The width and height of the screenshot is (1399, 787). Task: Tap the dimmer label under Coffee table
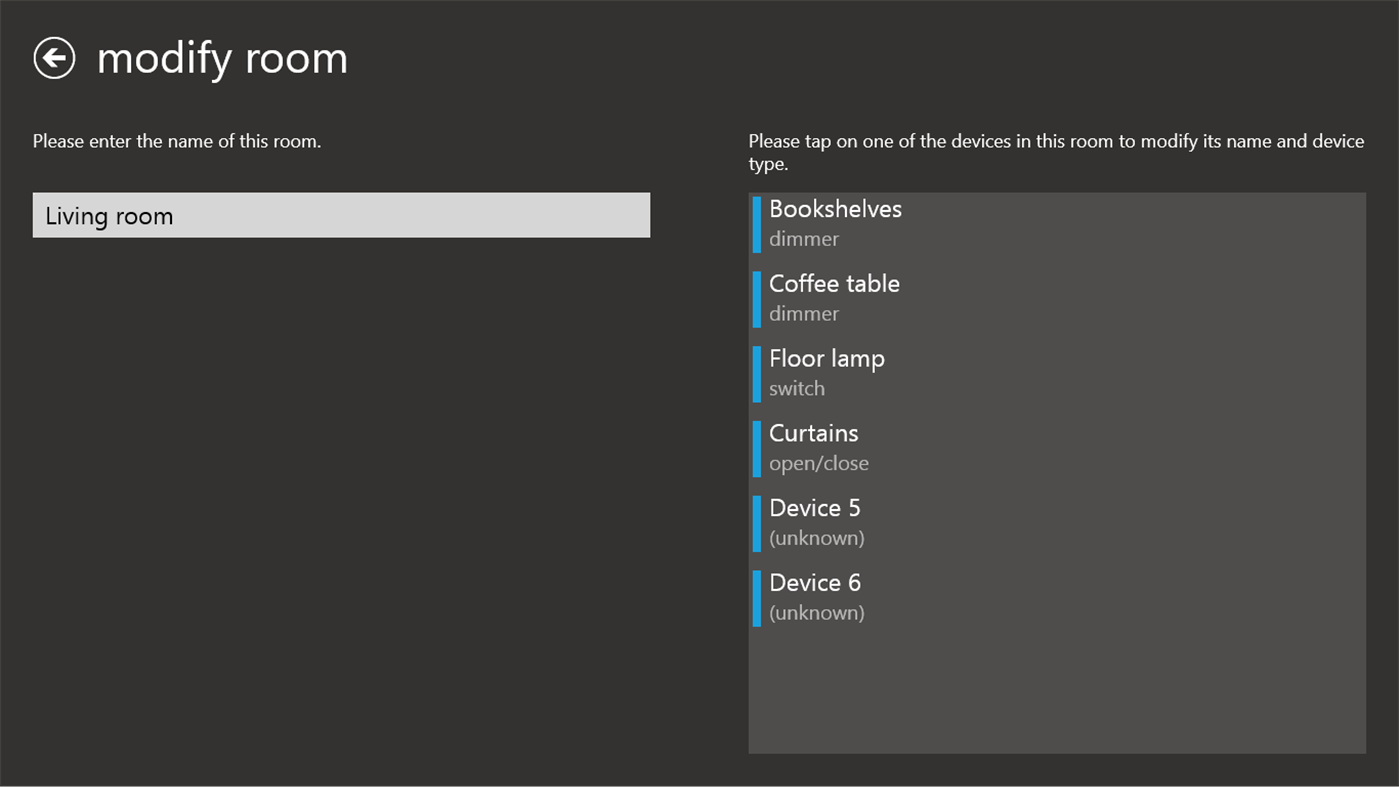[803, 313]
